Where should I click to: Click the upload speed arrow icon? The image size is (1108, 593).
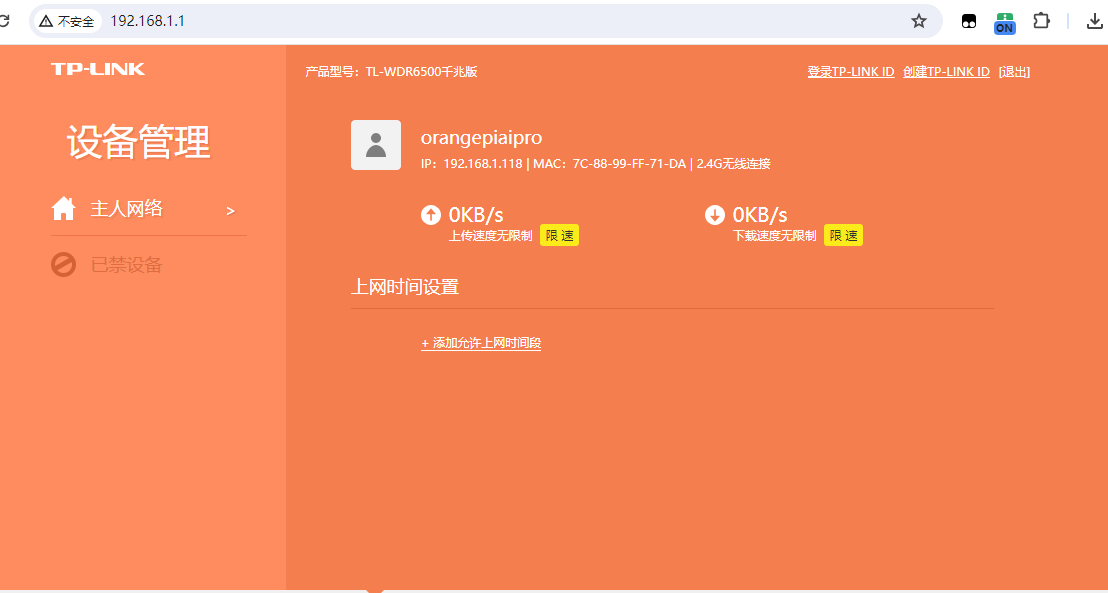pos(431,214)
